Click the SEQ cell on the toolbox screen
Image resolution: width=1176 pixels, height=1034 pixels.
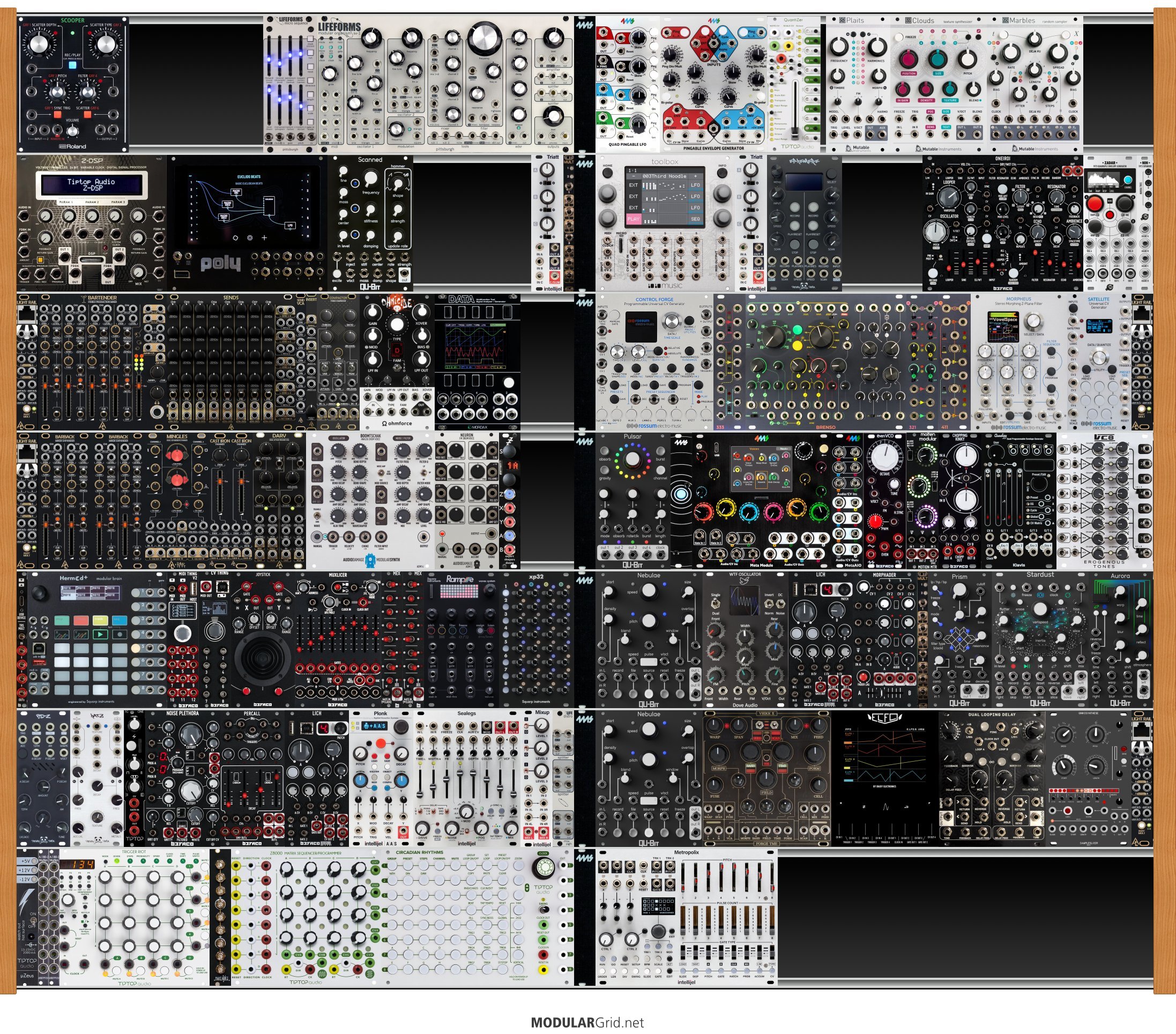696,219
